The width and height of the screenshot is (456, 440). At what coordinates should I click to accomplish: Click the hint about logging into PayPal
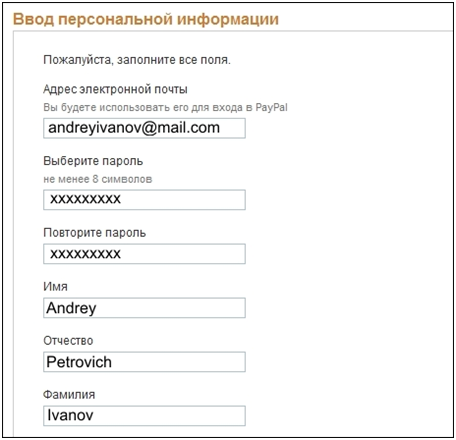click(x=165, y=107)
